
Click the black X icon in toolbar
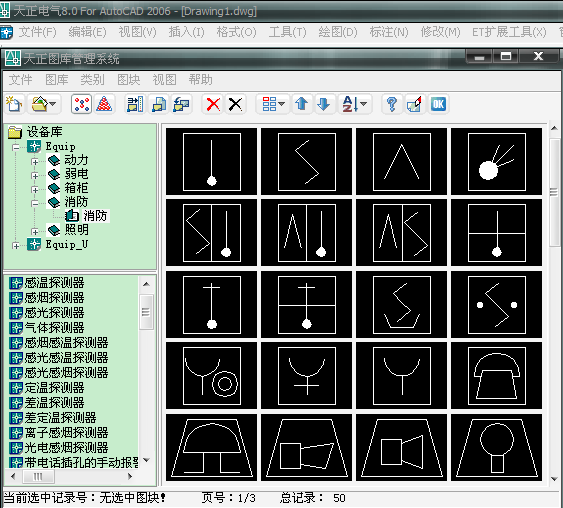(x=236, y=104)
